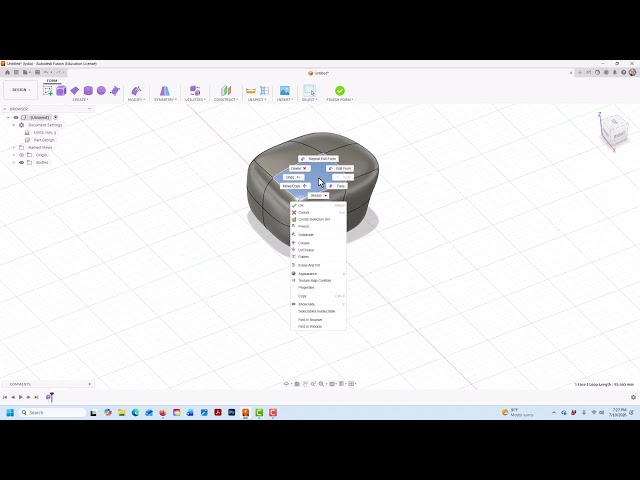Collapse the Document Settings node

[x=13, y=125]
